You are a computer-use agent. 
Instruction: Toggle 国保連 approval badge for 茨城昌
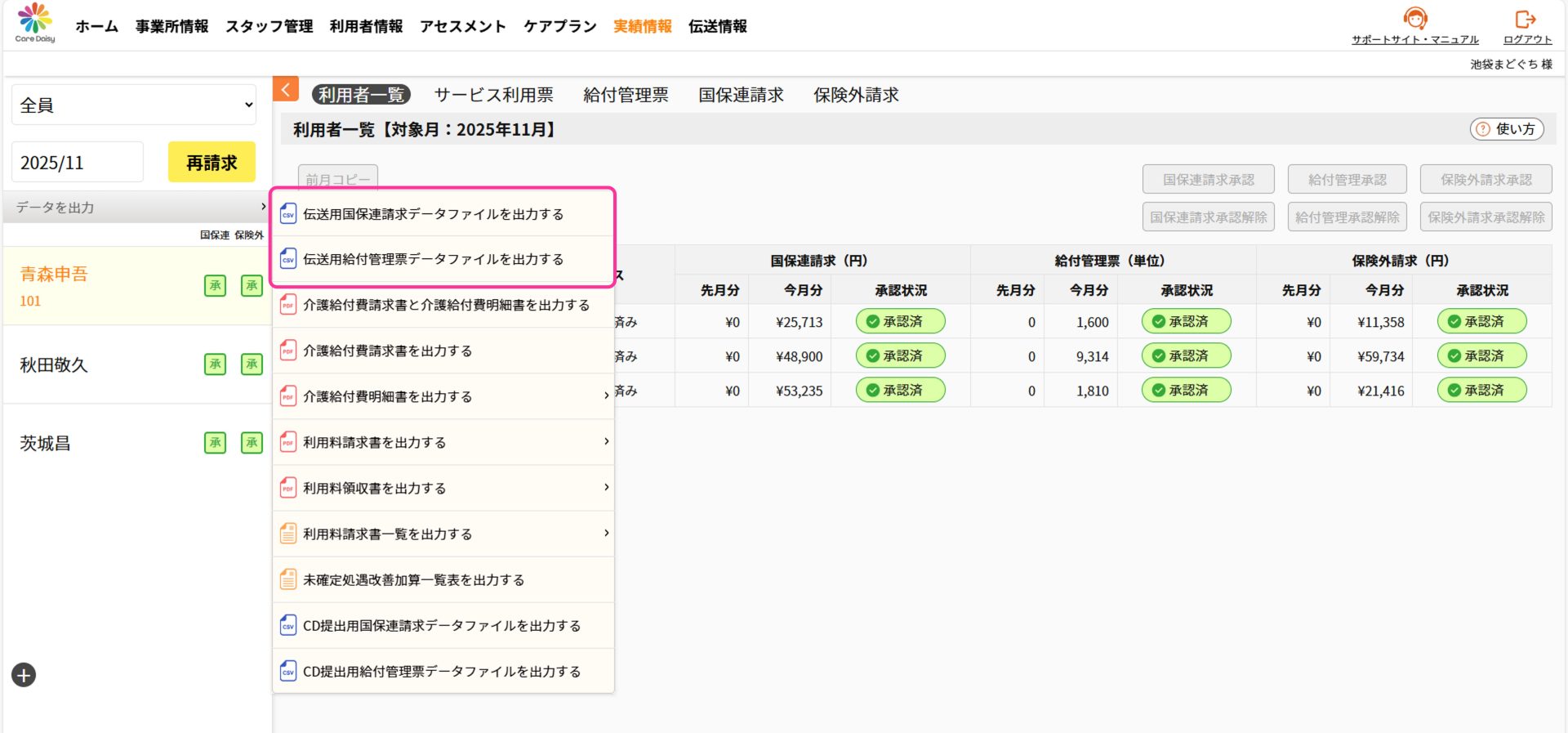[215, 443]
